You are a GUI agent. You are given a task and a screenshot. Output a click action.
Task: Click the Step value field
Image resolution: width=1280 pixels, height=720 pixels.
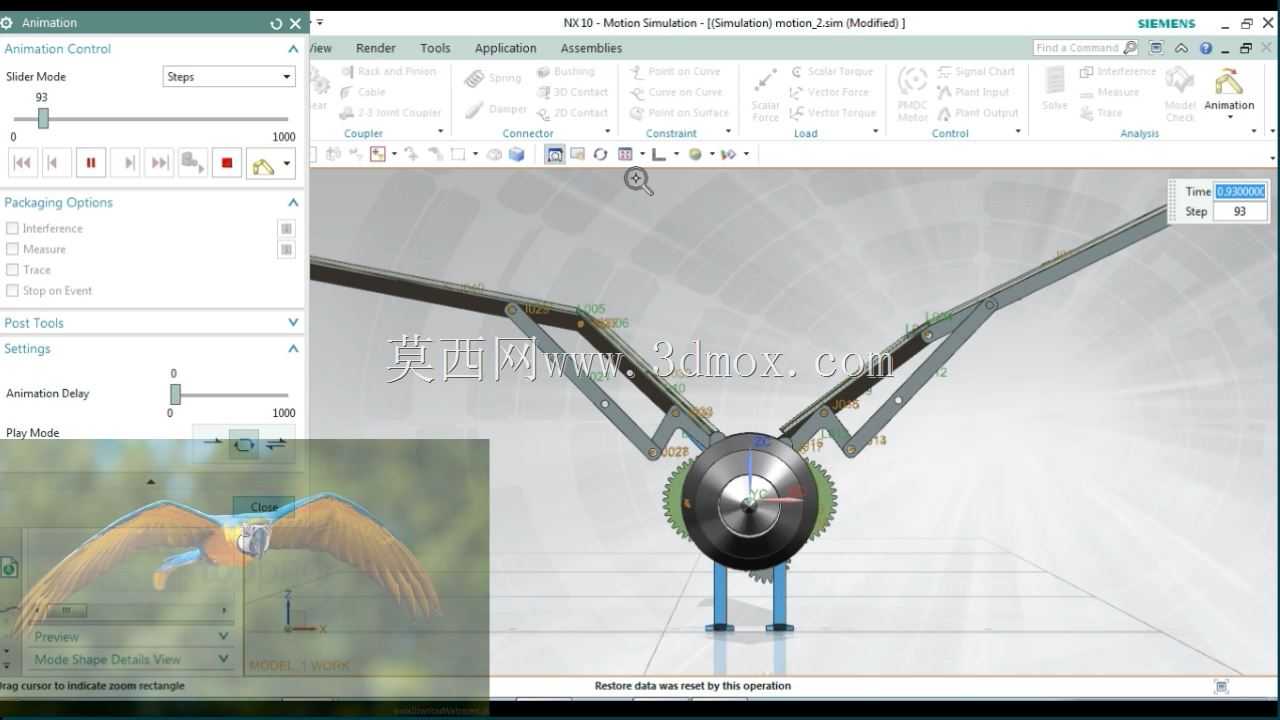(1240, 211)
